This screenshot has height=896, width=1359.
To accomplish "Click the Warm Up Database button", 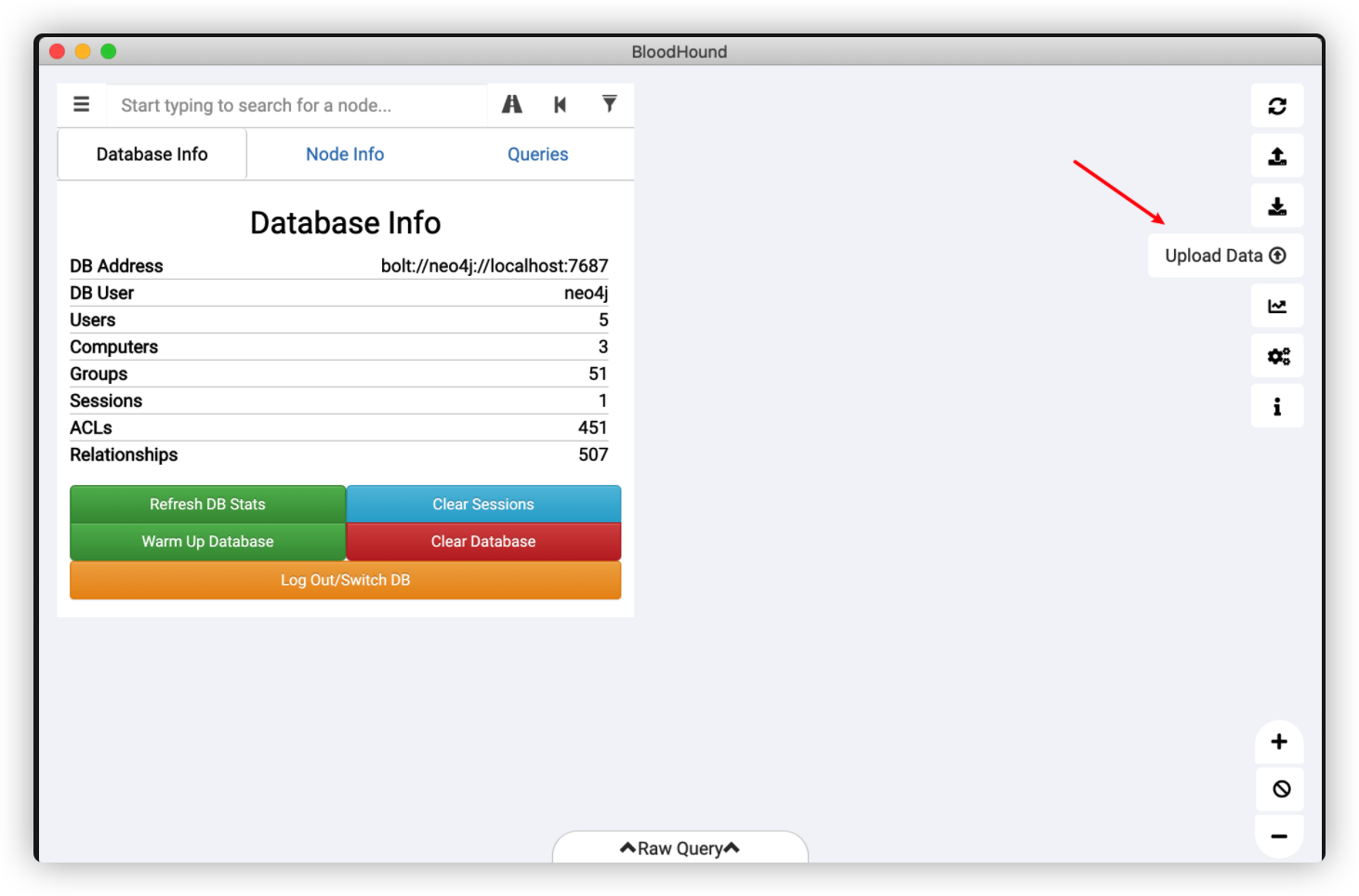I will pos(207,542).
